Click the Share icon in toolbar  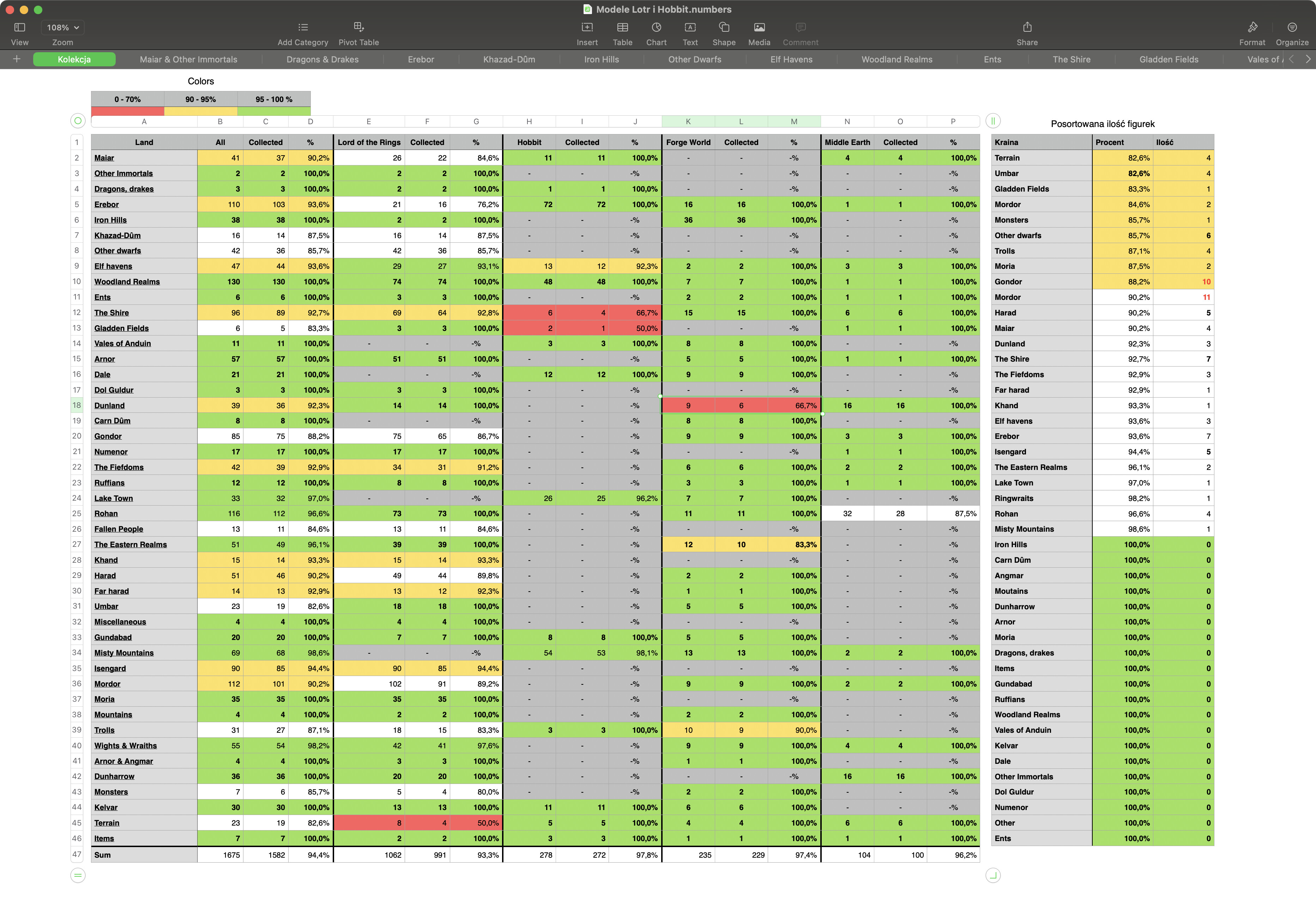[x=1027, y=27]
